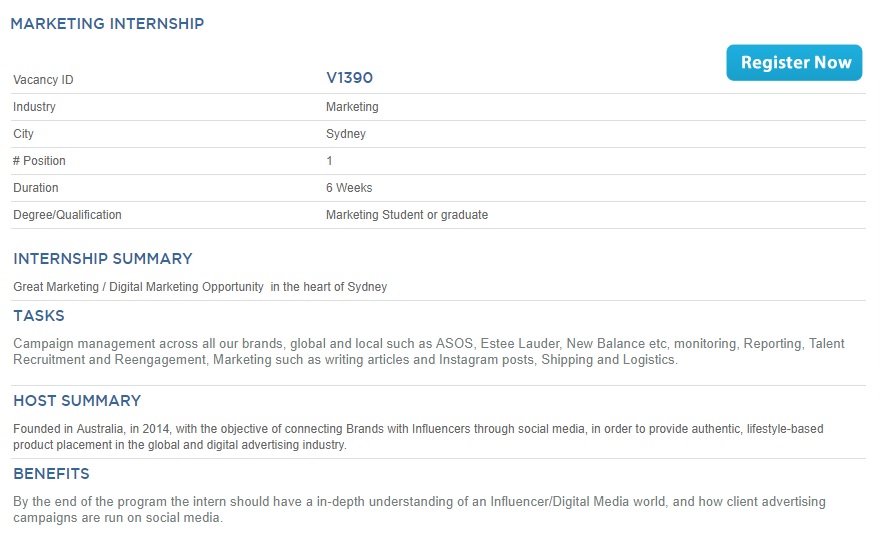The width and height of the screenshot is (879, 546).
Task: Click the Industry value Marketing
Action: pos(352,107)
